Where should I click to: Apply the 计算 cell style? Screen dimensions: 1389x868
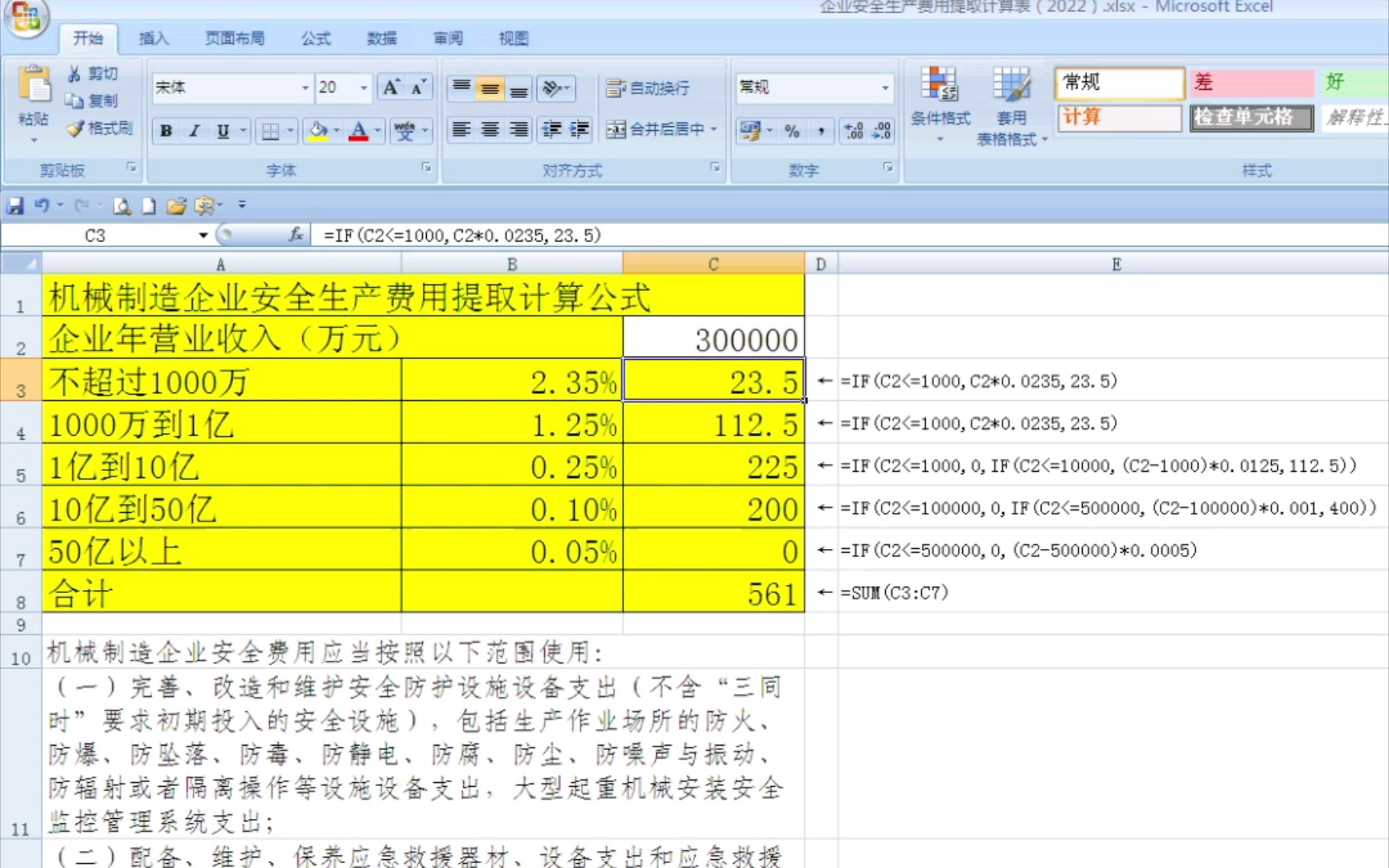coord(1120,117)
